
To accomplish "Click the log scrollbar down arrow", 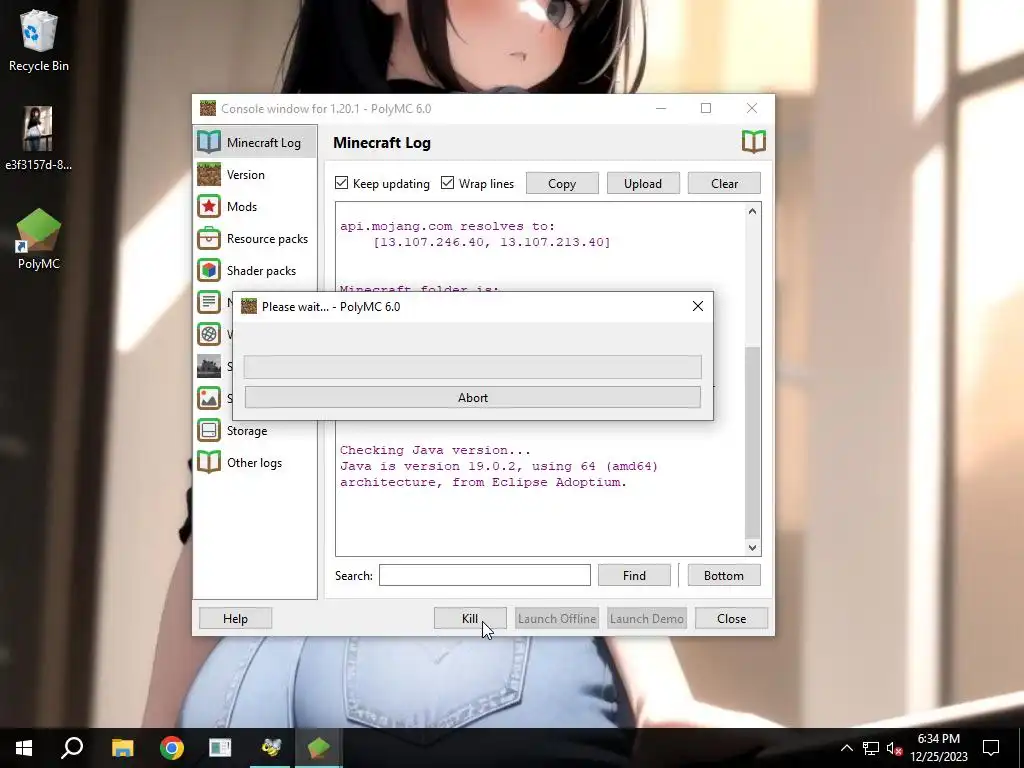I will pos(752,548).
